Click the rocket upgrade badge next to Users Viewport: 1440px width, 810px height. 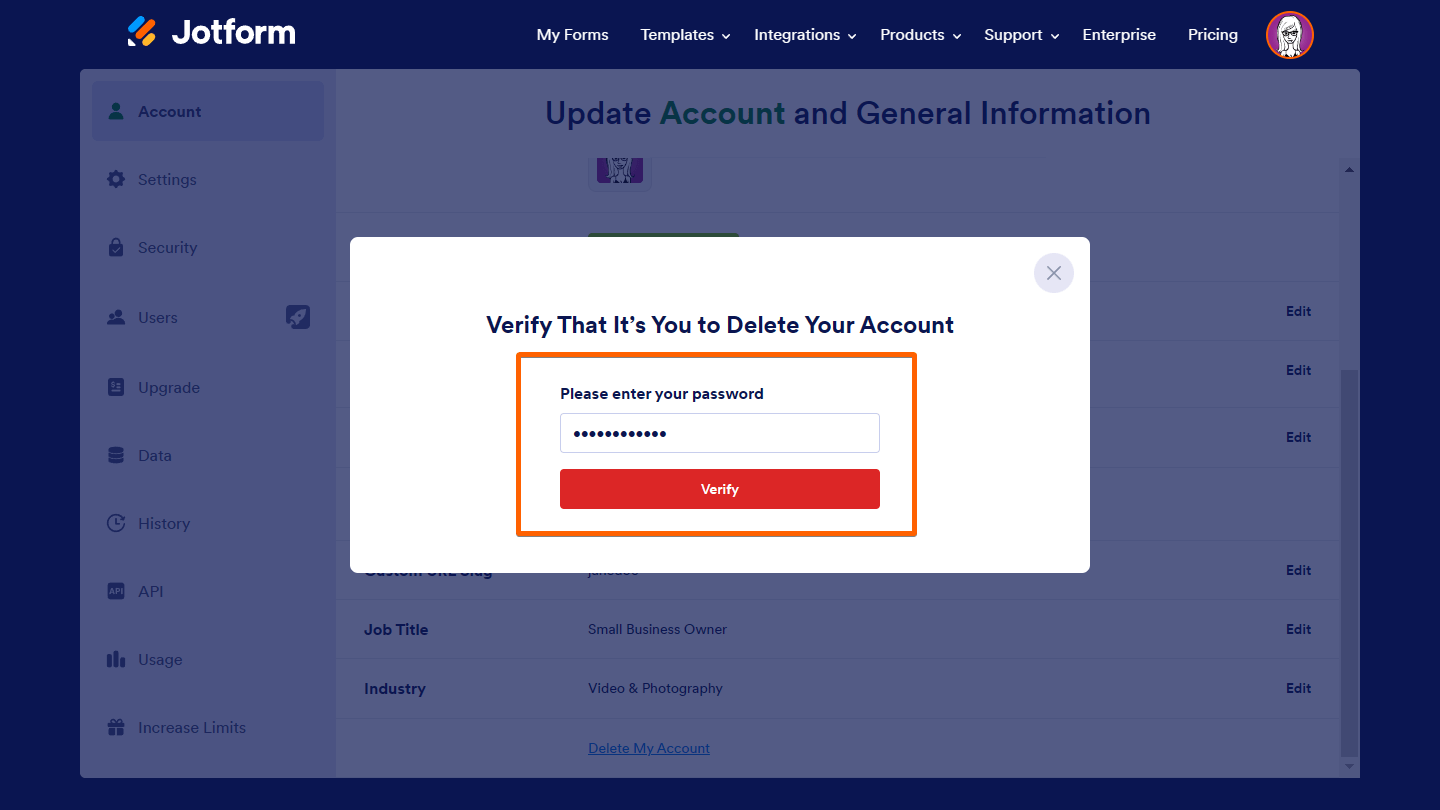298,317
